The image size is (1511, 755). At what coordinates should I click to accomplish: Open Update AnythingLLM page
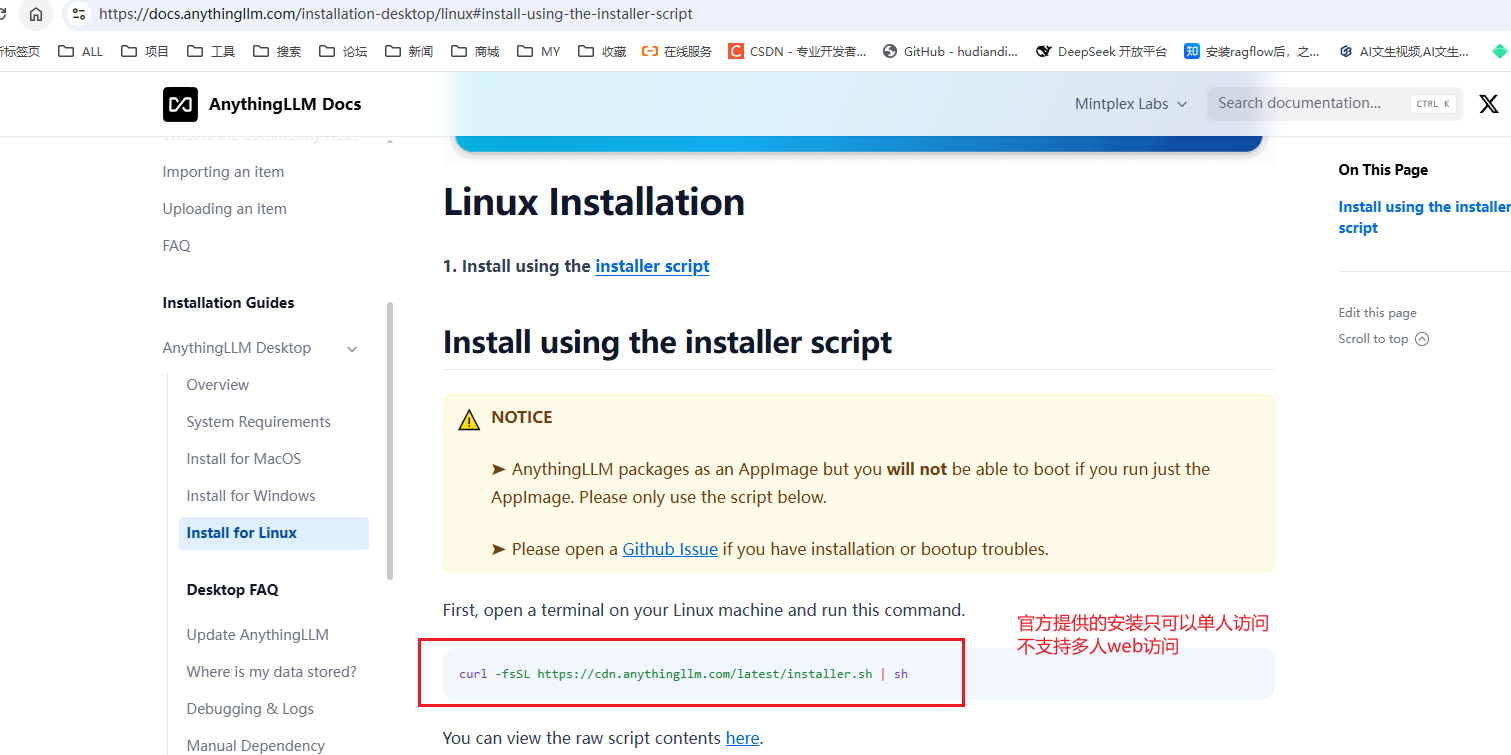257,635
